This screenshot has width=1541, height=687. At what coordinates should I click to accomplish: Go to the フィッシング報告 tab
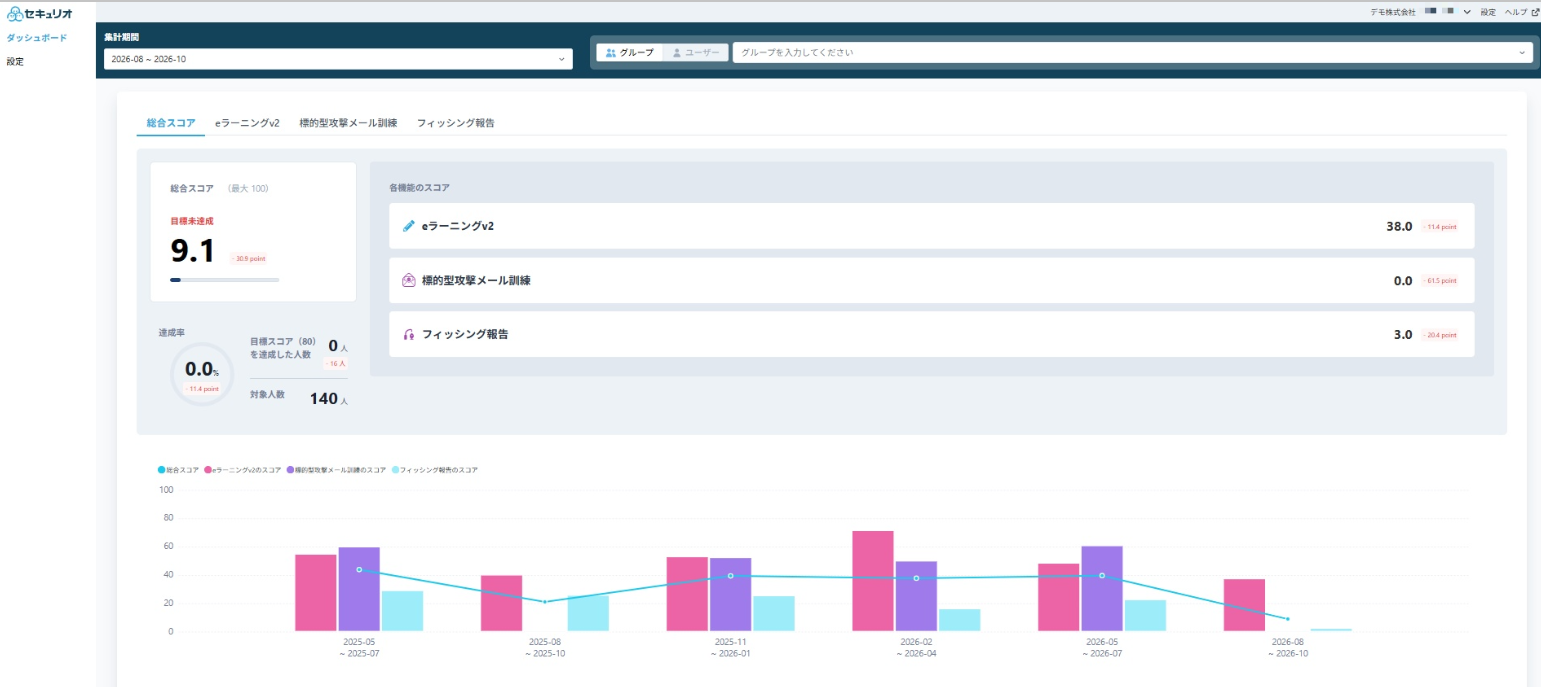coord(456,123)
